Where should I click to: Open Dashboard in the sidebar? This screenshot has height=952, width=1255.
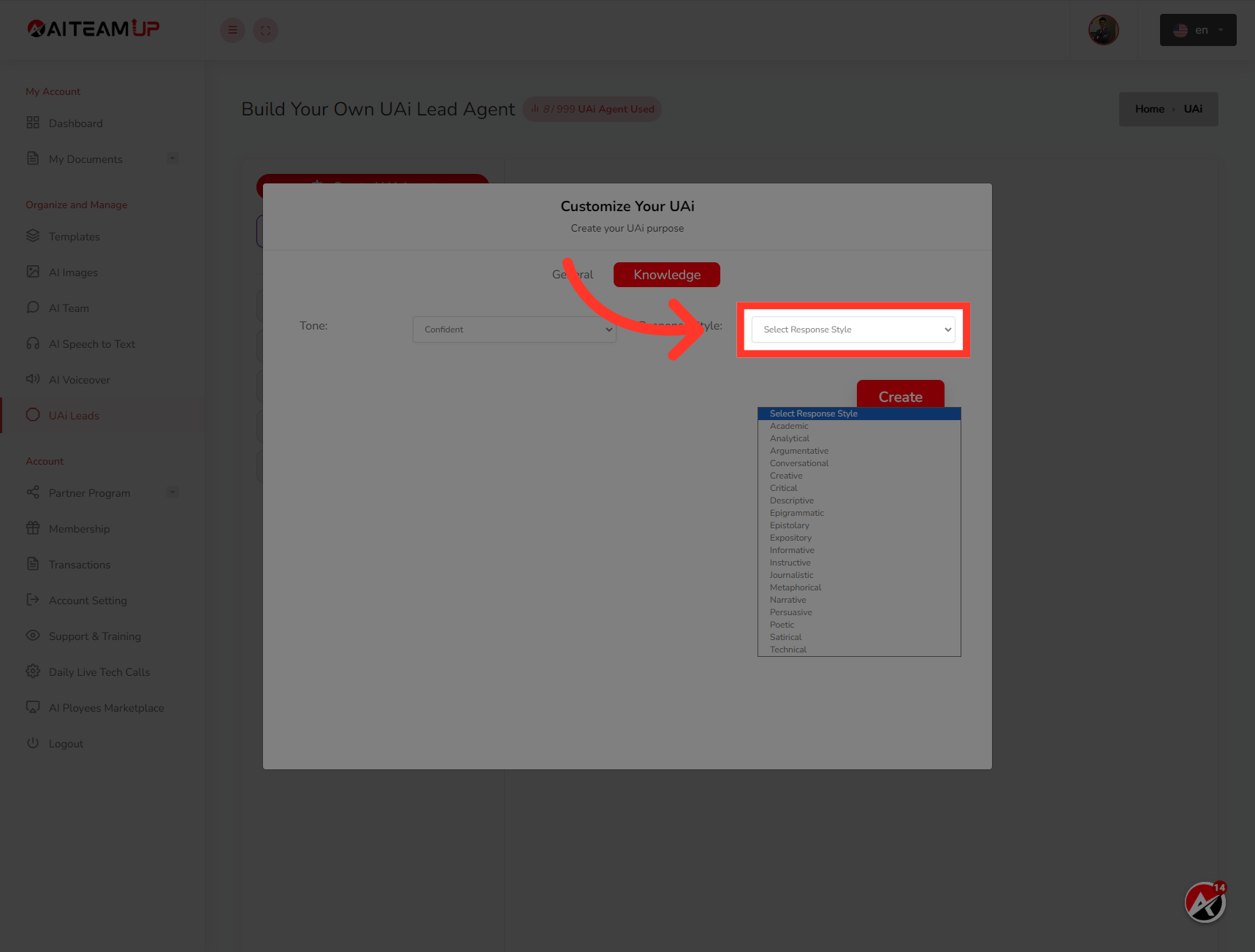coord(76,123)
